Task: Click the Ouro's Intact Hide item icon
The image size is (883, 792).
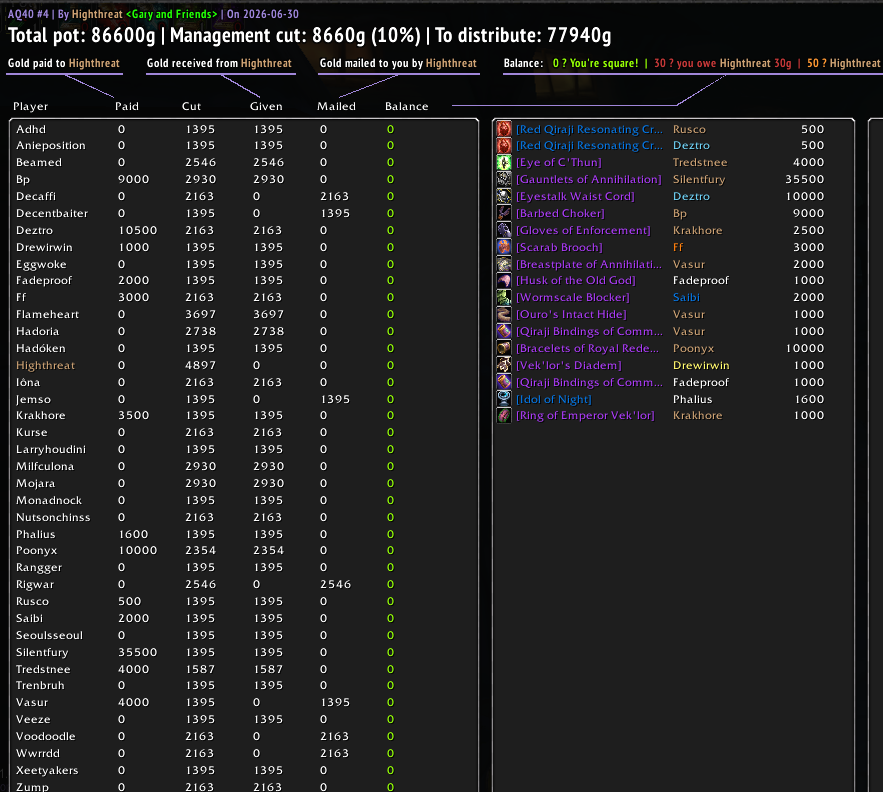Action: (x=504, y=314)
